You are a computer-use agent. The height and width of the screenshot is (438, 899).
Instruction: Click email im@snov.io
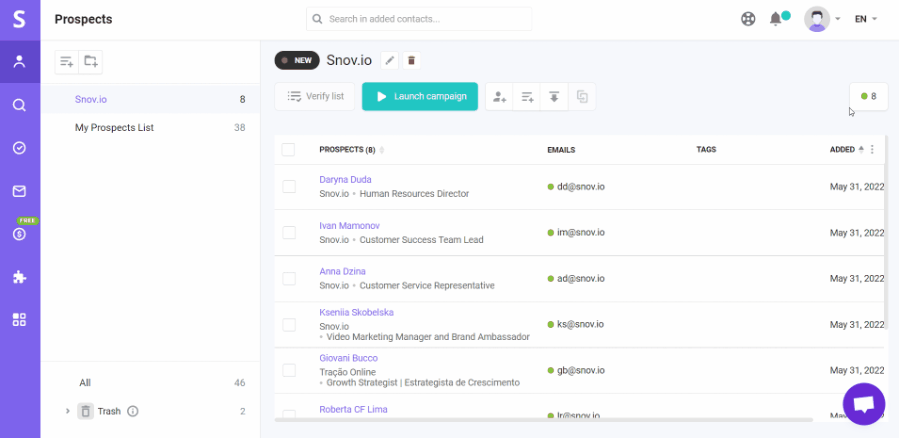[x=581, y=232]
